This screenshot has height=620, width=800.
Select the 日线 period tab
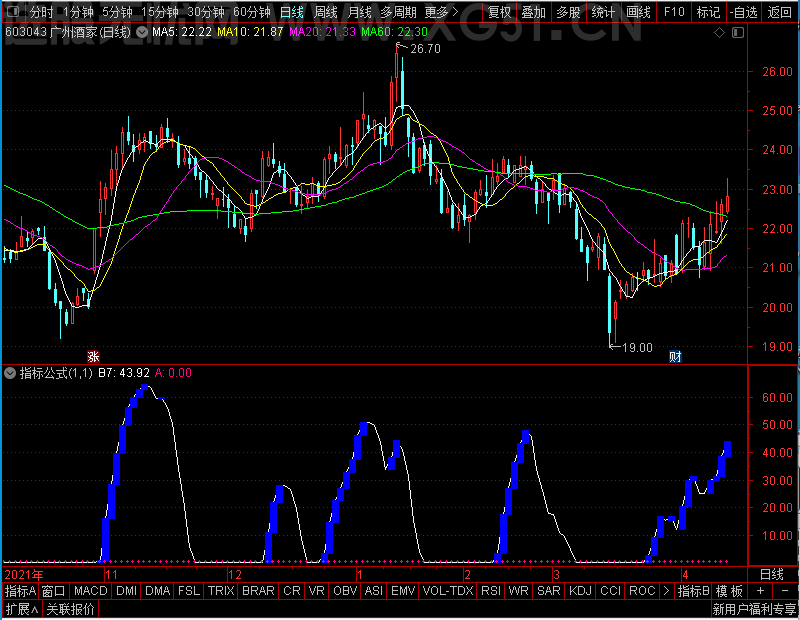pyautogui.click(x=292, y=11)
